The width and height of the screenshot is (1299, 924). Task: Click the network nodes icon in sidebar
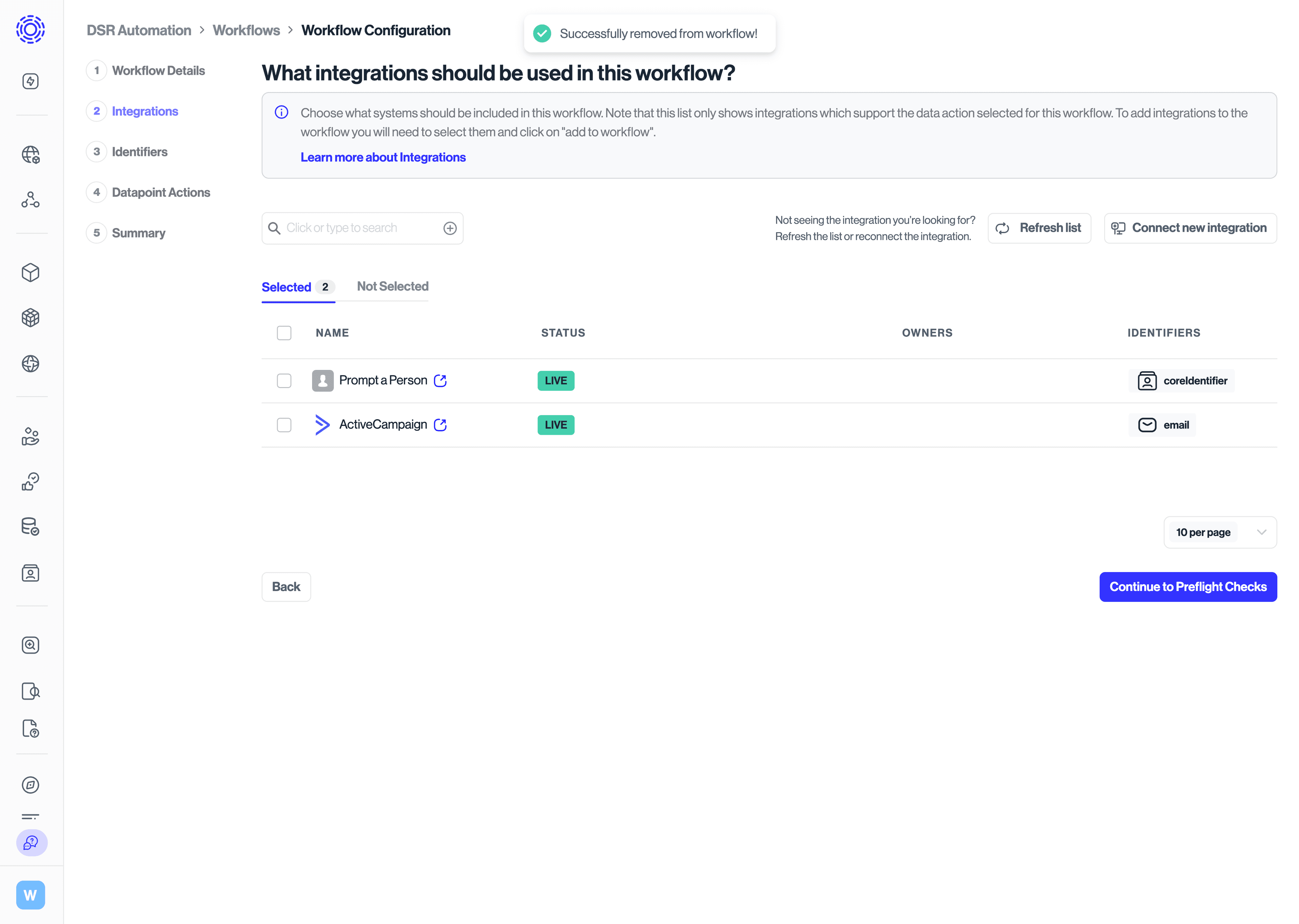pyautogui.click(x=31, y=199)
